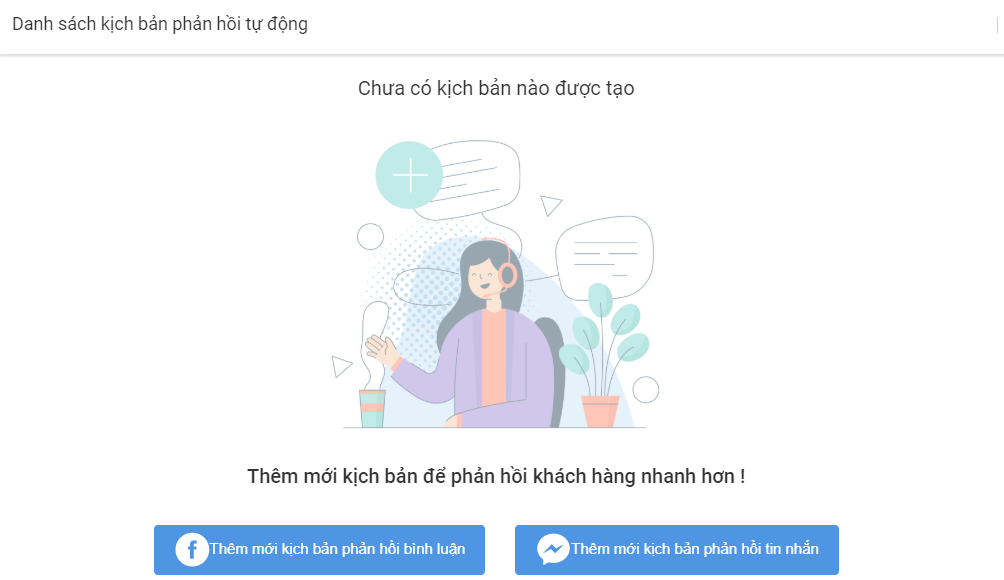Click the Messenger logo icon
The width and height of the screenshot is (1004, 580).
point(553,549)
